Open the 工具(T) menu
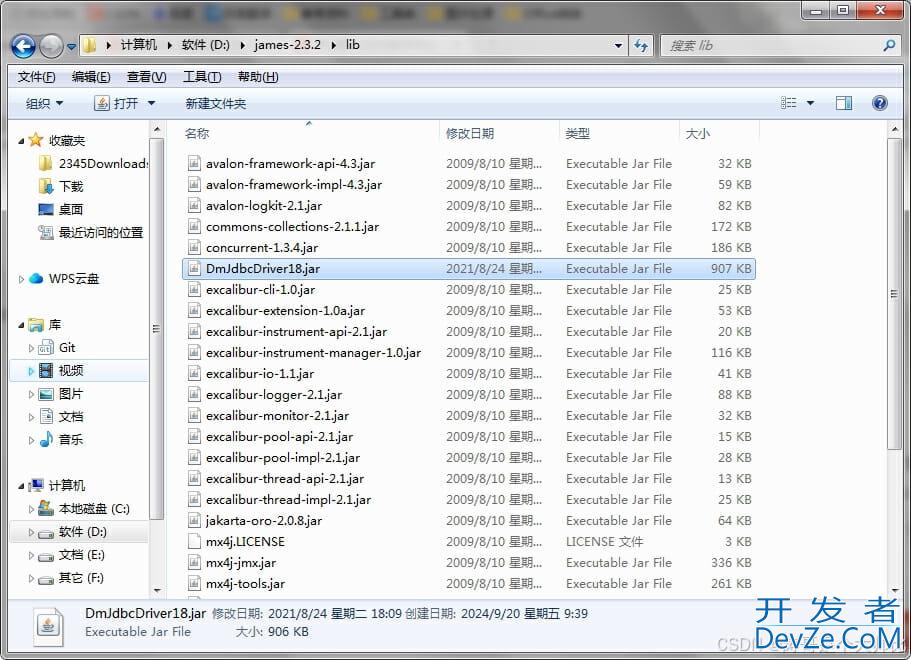Image resolution: width=911 pixels, height=660 pixels. click(201, 77)
